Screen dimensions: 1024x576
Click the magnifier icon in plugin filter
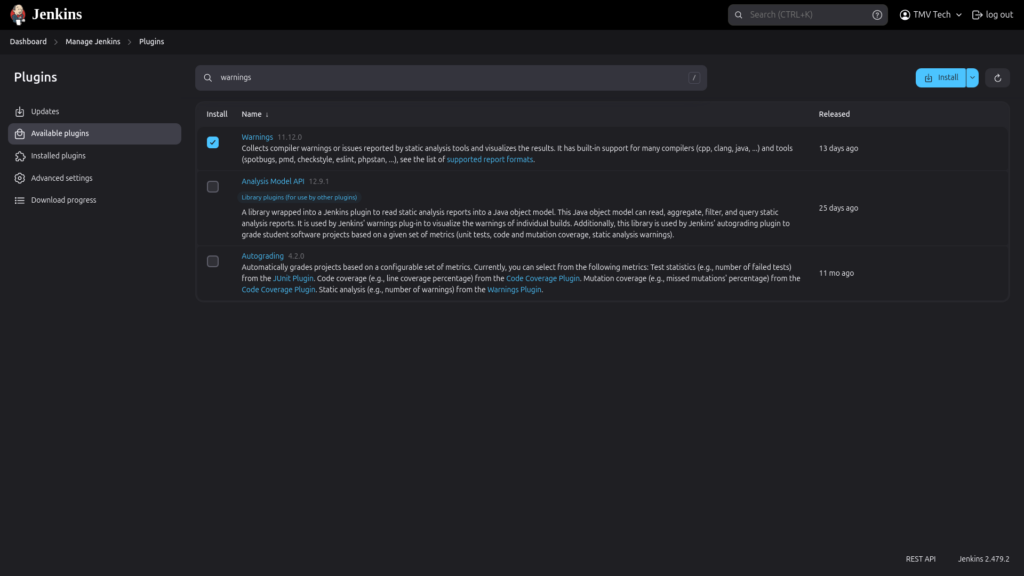click(x=208, y=78)
